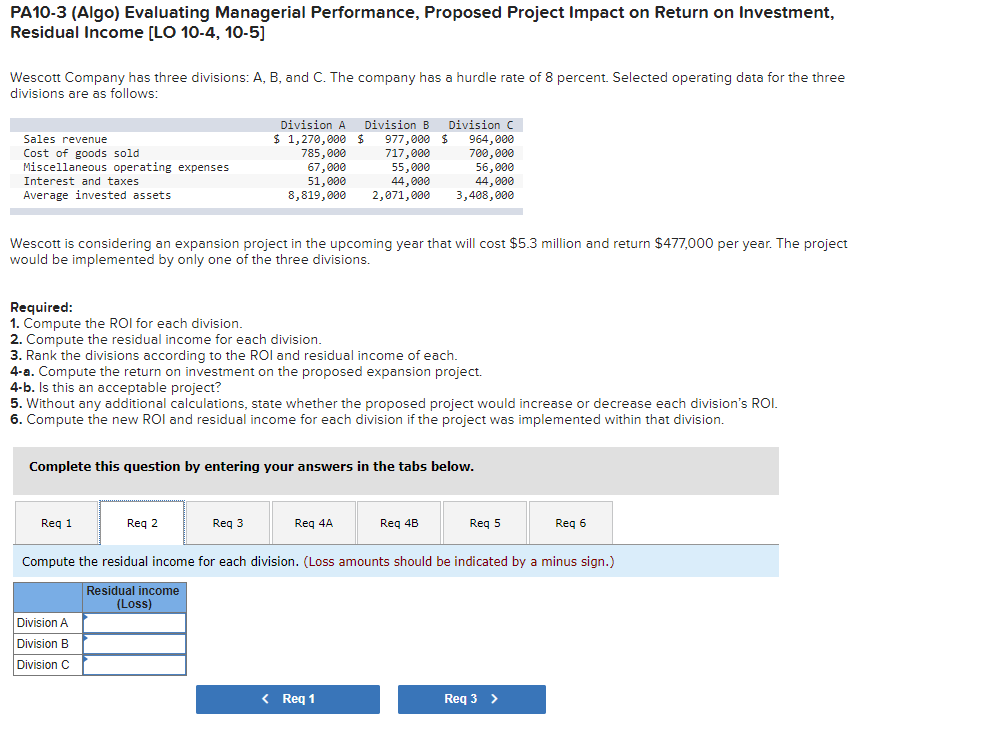The width and height of the screenshot is (985, 746).
Task: Click the red flag marker on Division C's cell
Action: pos(88,657)
